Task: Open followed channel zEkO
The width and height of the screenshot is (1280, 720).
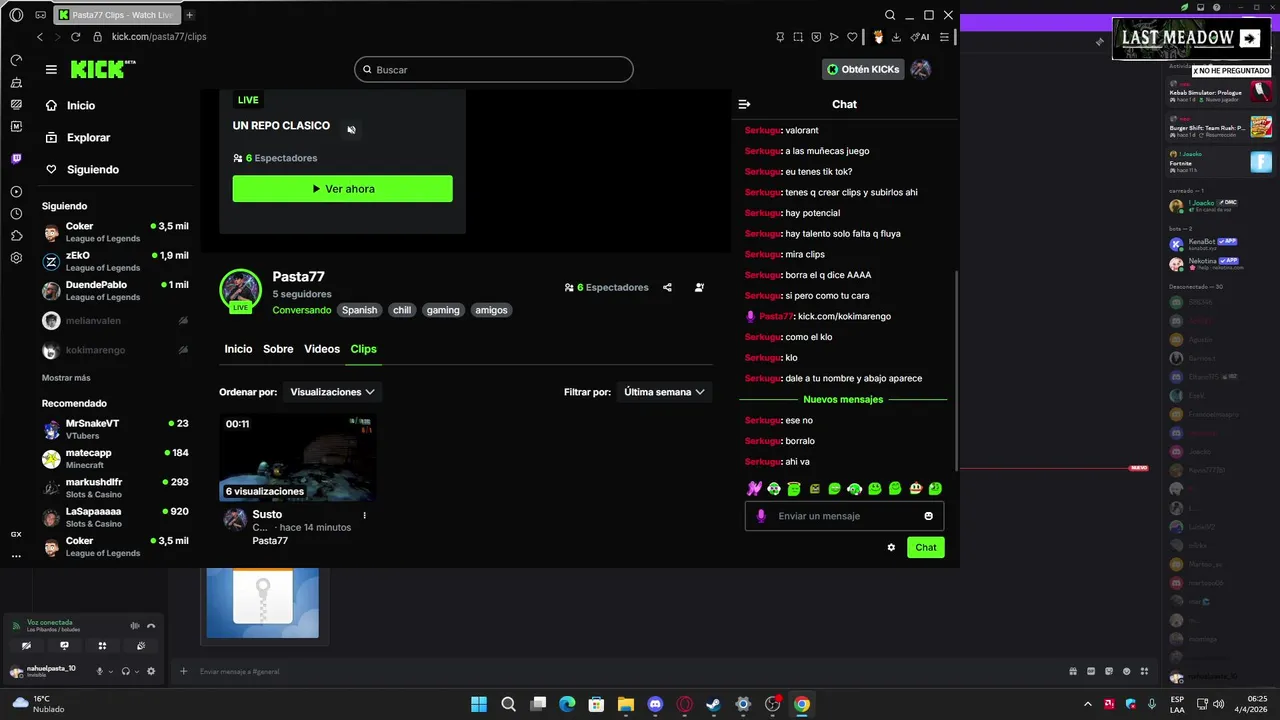Action: tap(115, 261)
